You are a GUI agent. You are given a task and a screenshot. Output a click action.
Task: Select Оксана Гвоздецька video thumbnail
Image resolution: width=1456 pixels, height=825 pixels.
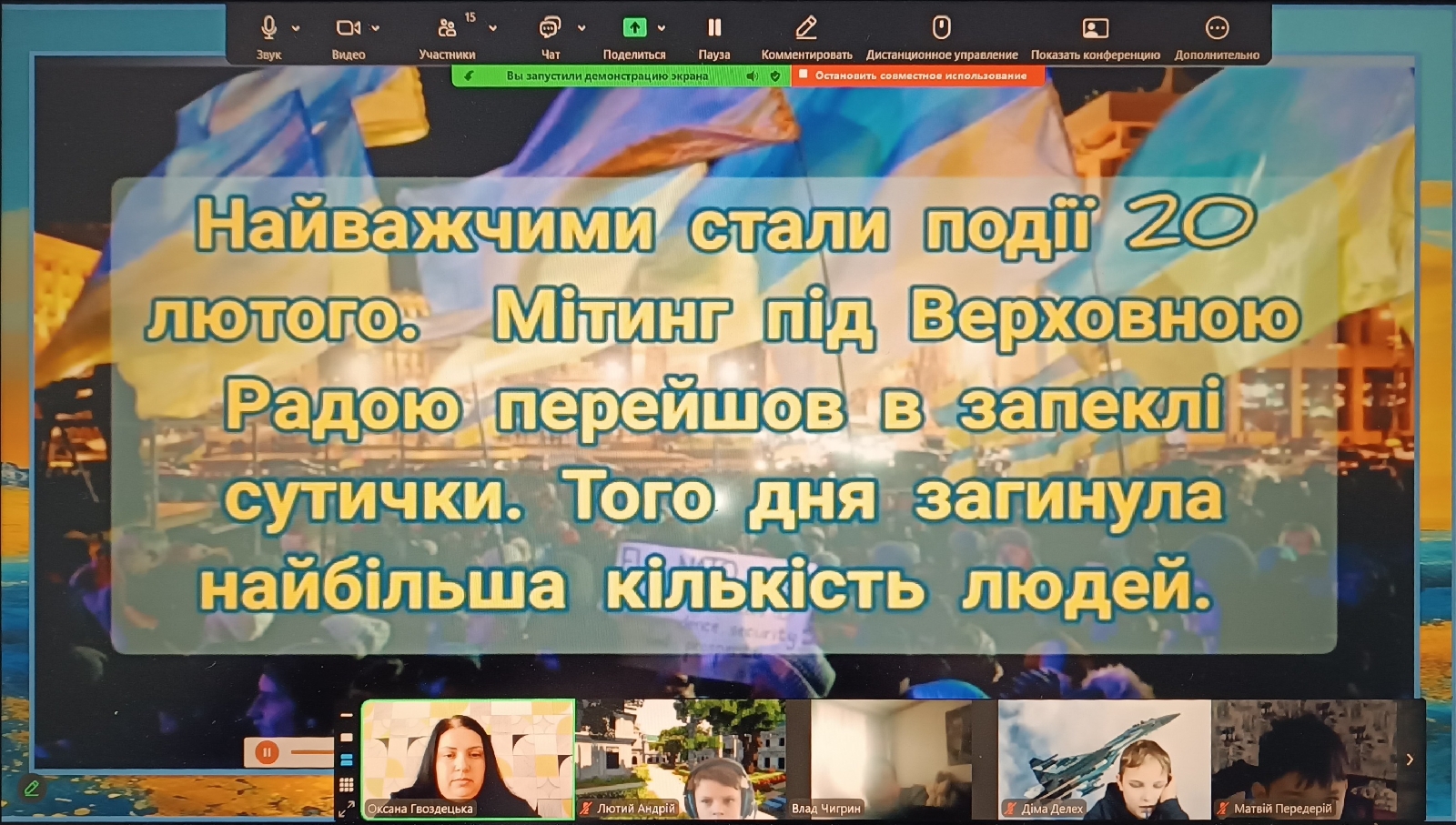click(469, 760)
